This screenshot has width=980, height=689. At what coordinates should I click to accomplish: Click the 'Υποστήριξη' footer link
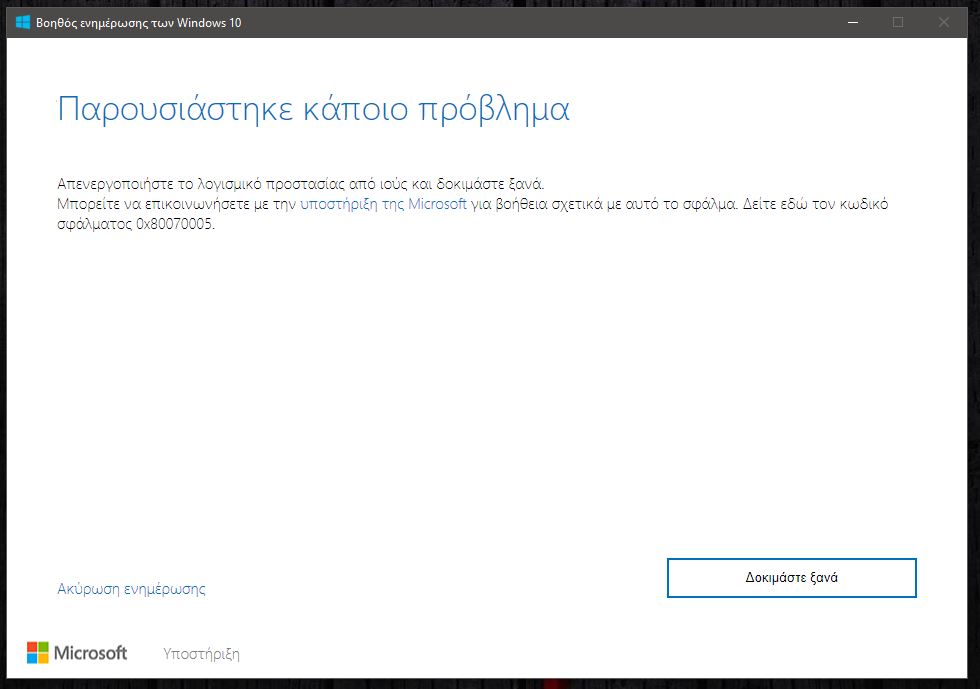[201, 654]
